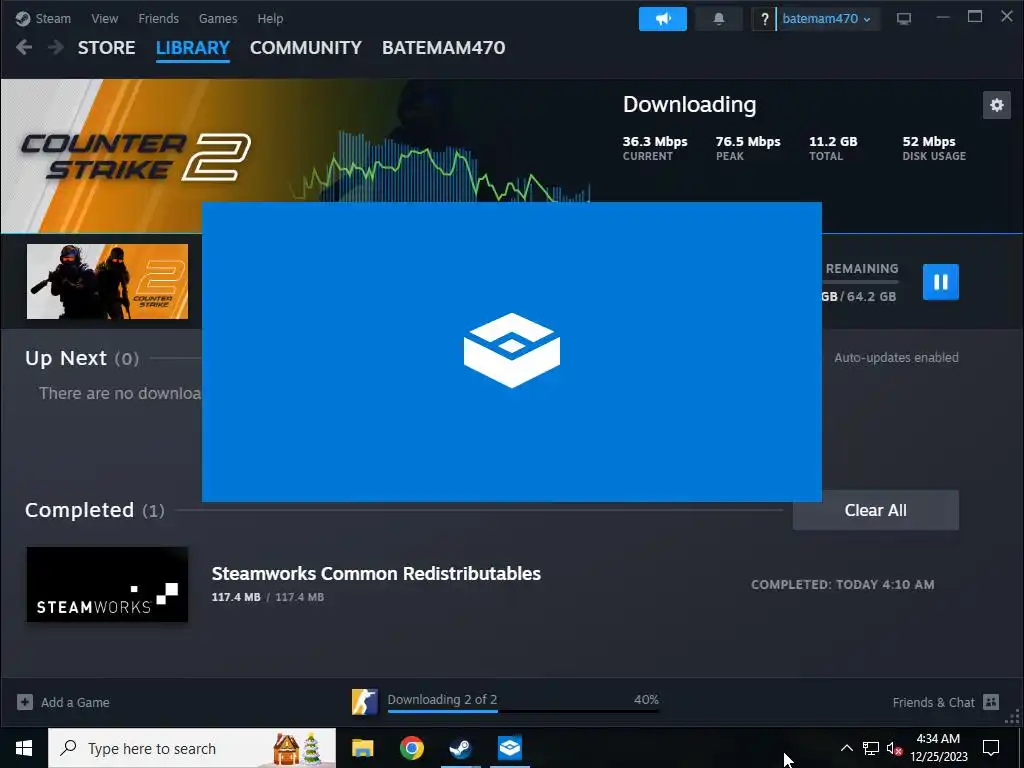Go to the STORE tab
1024x768 pixels.
pos(106,48)
